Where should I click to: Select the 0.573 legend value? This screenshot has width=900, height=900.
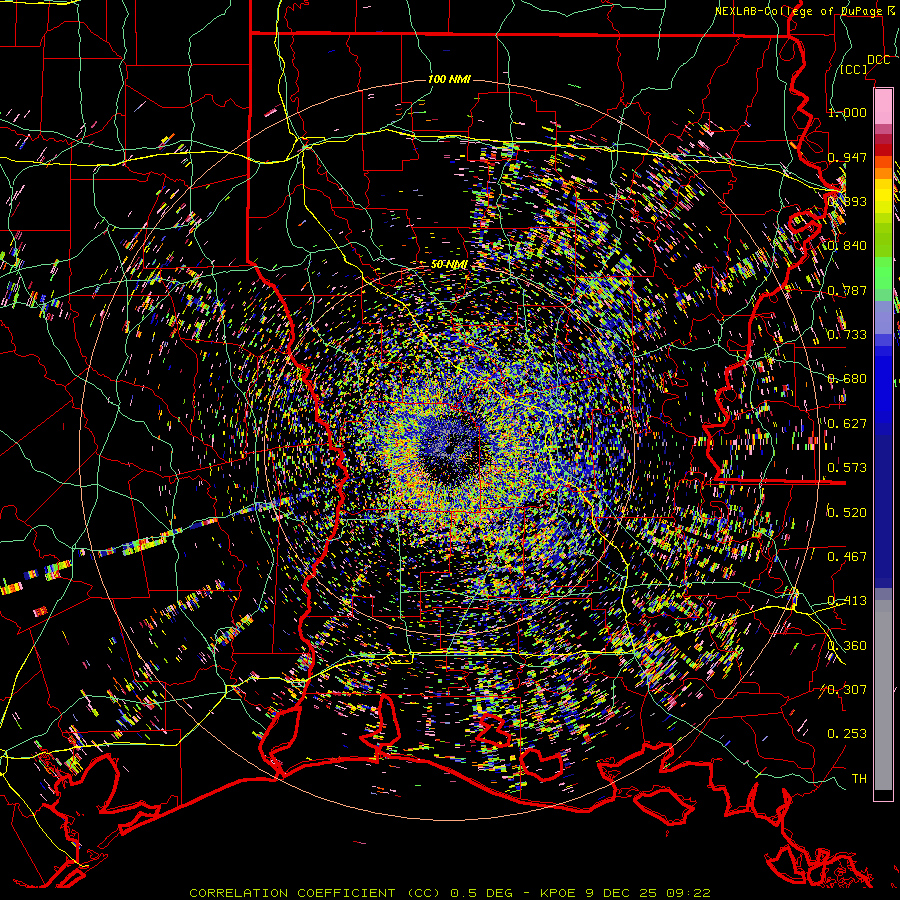[x=847, y=468]
